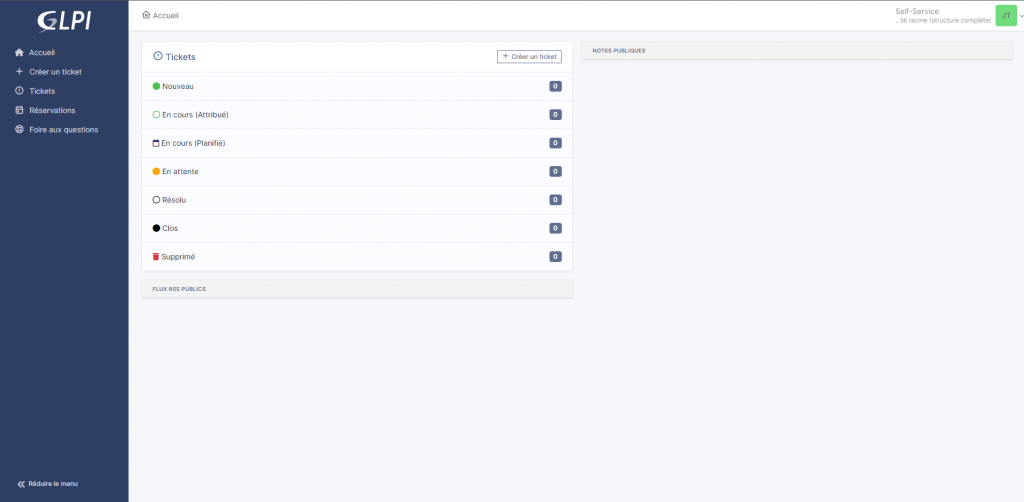Click the home icon in breadcrumb
This screenshot has height=502, width=1024.
click(147, 15)
